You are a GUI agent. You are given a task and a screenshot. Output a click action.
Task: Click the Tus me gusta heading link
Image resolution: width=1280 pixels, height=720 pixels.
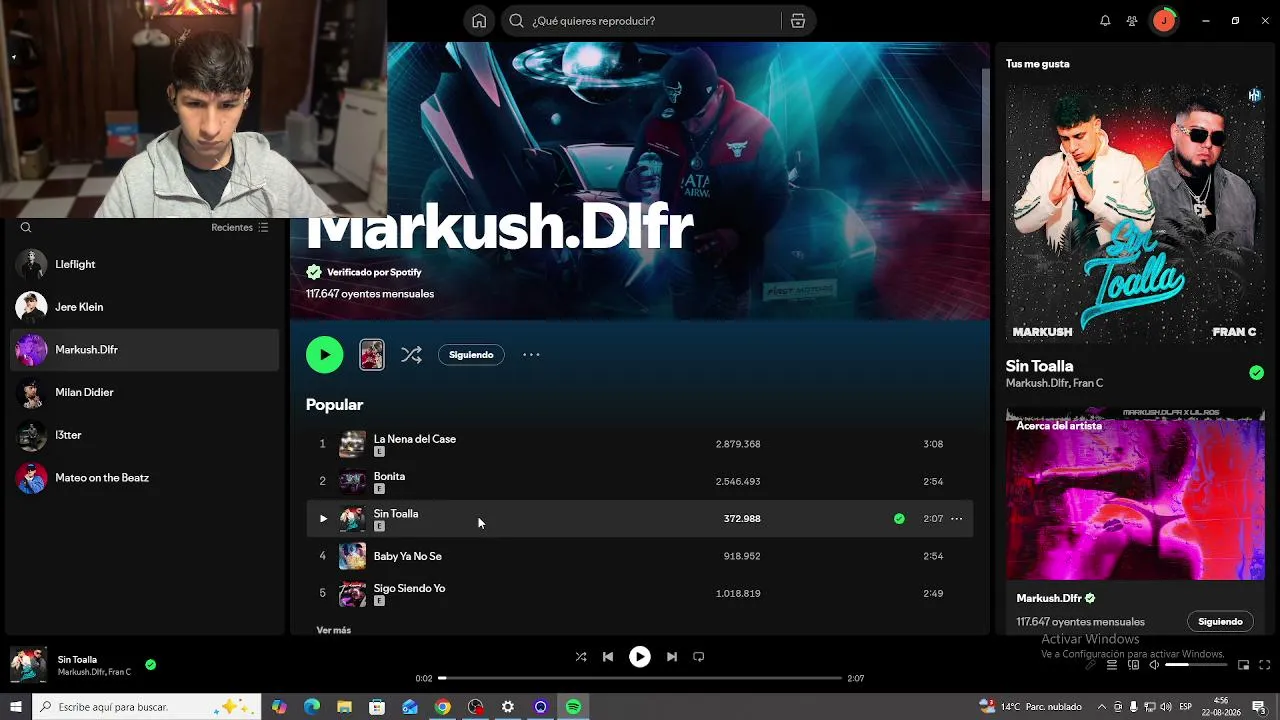(x=1037, y=64)
